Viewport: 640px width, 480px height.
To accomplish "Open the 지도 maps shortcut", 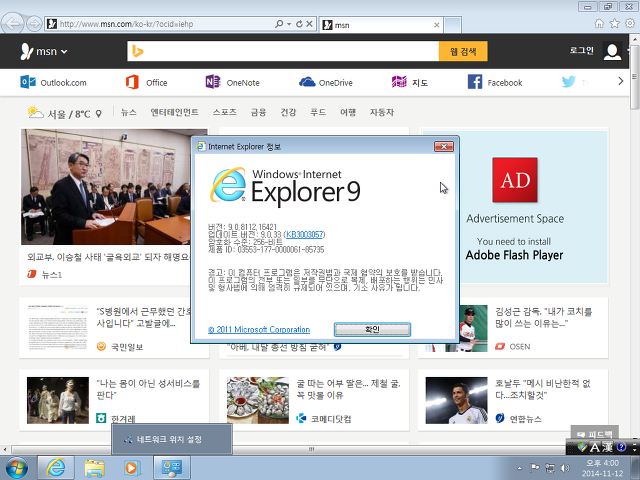I will click(410, 82).
